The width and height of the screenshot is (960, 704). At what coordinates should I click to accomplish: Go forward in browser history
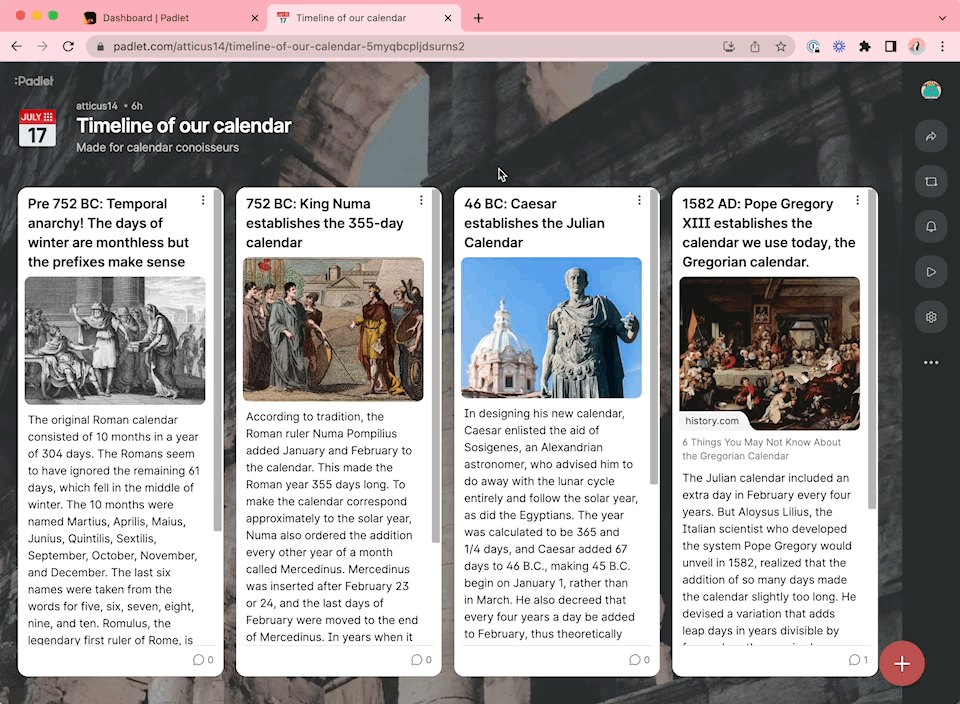pyautogui.click(x=42, y=47)
